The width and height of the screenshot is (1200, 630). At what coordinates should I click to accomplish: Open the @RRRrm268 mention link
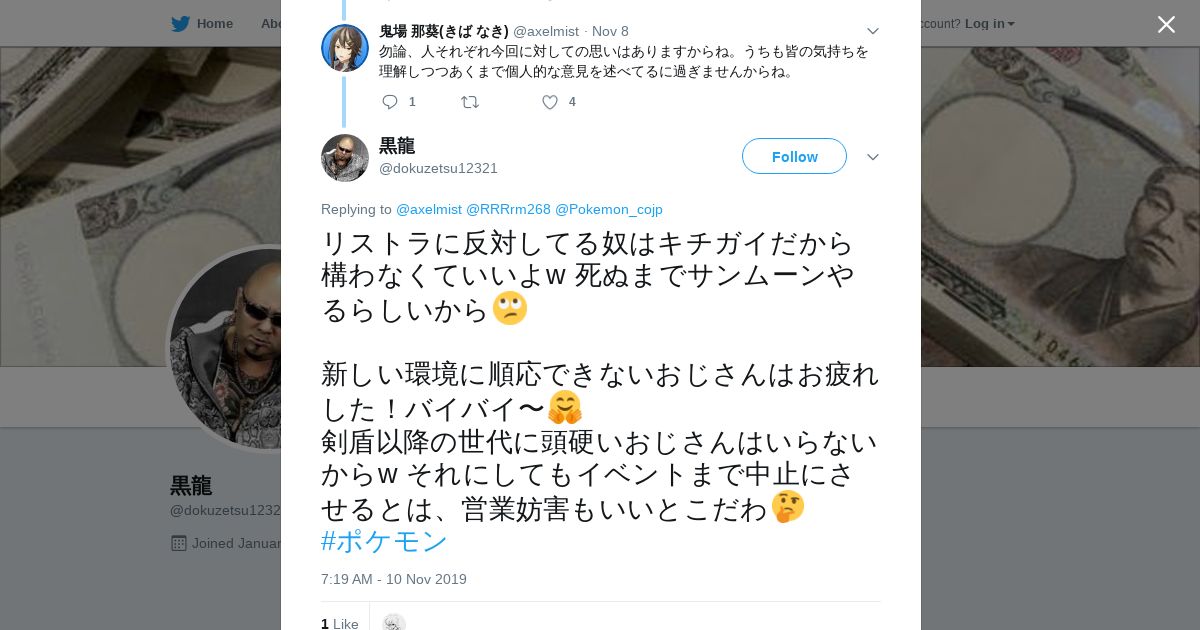tap(508, 209)
